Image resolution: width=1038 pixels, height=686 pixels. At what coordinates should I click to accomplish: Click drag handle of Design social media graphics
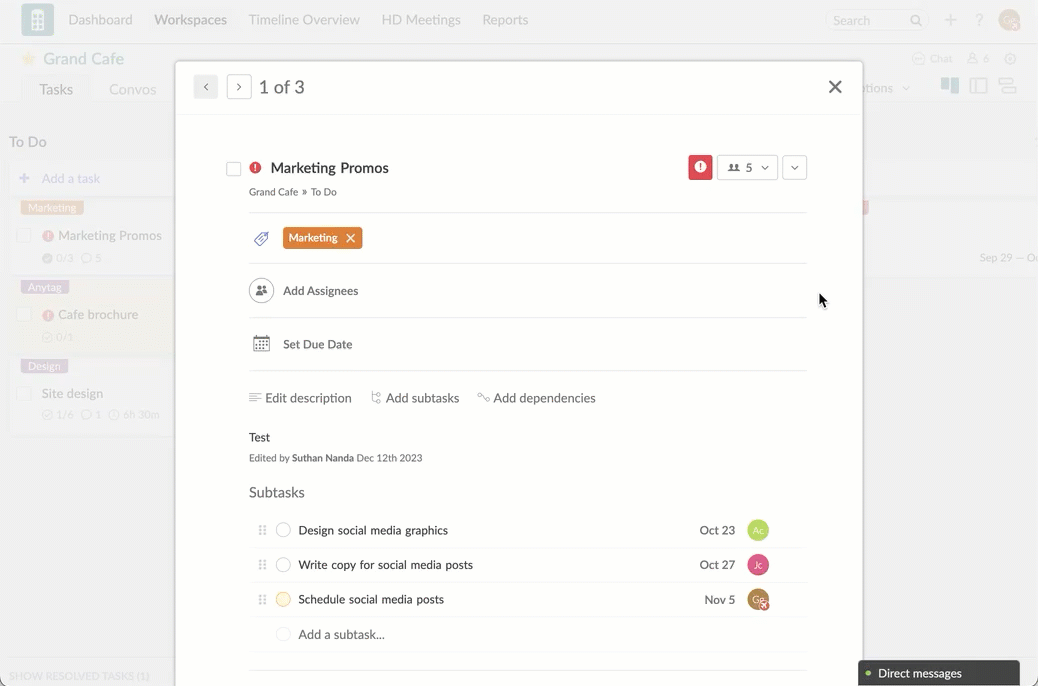tap(262, 530)
